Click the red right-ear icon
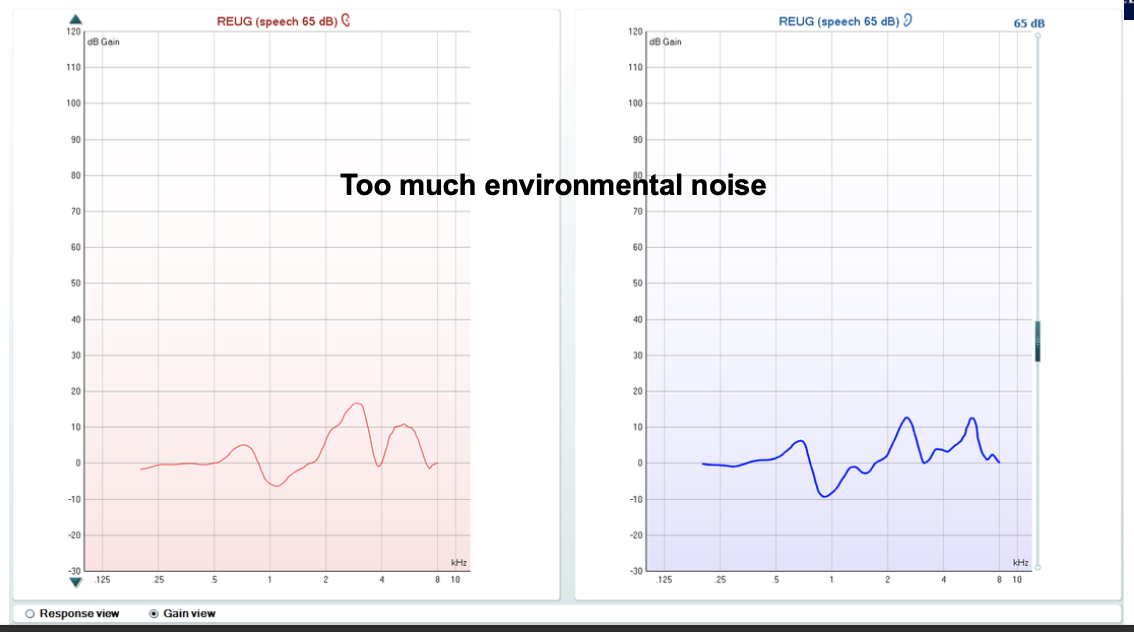Screen dimensions: 1134x632 pos(346,20)
